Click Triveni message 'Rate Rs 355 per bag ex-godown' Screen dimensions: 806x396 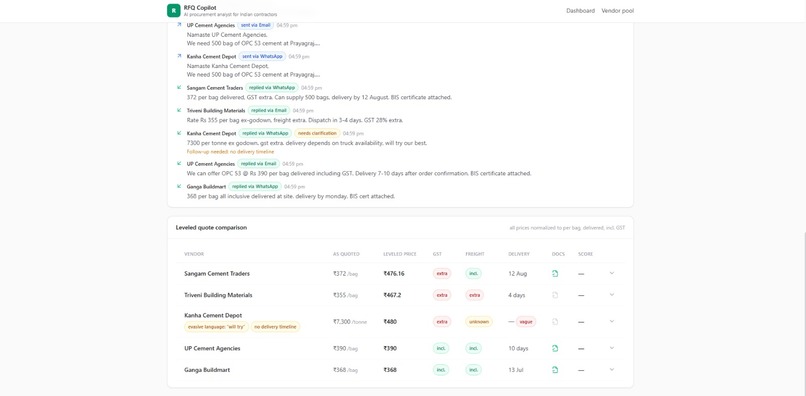(x=295, y=120)
